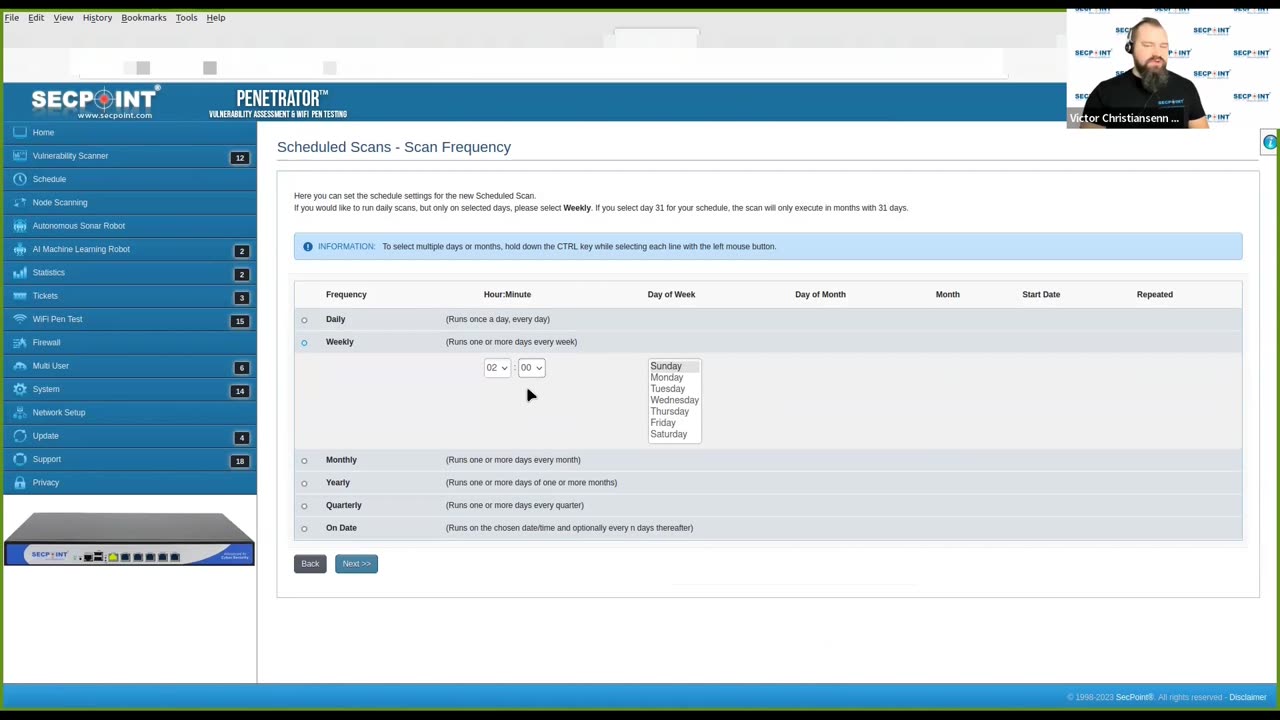
Task: Click the Support icon in sidebar
Action: click(20, 459)
